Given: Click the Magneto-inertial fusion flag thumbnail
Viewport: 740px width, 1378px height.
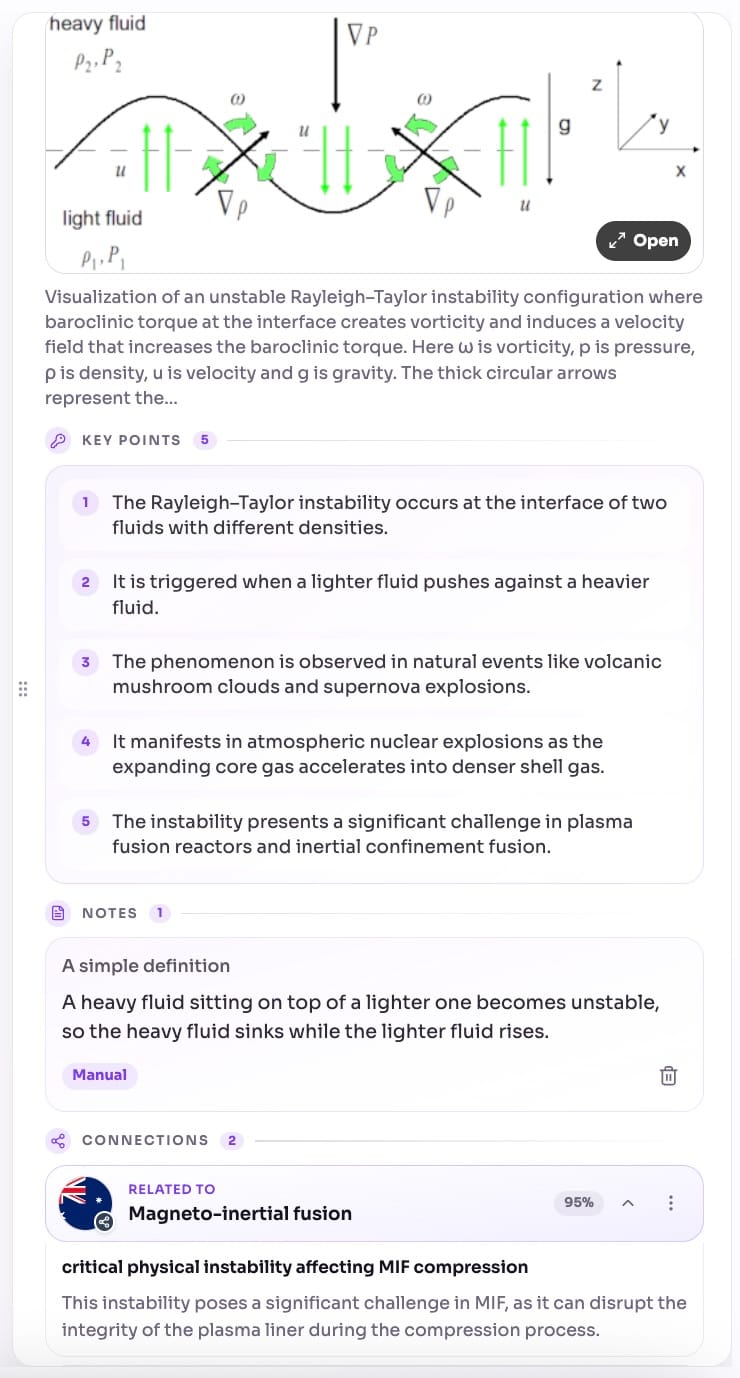Looking at the screenshot, I should 86,1203.
